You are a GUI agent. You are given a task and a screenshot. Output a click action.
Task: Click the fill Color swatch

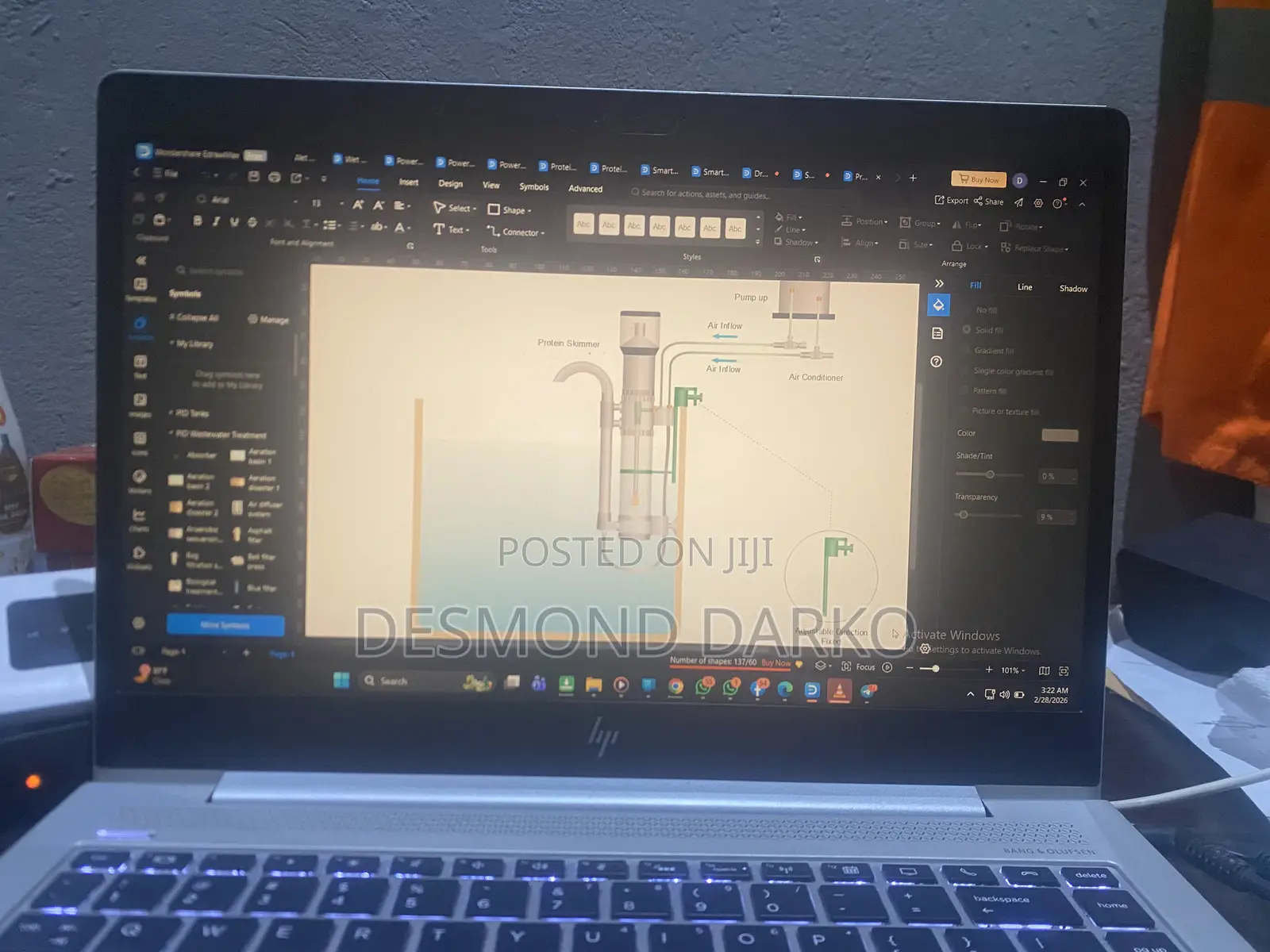click(x=1059, y=435)
